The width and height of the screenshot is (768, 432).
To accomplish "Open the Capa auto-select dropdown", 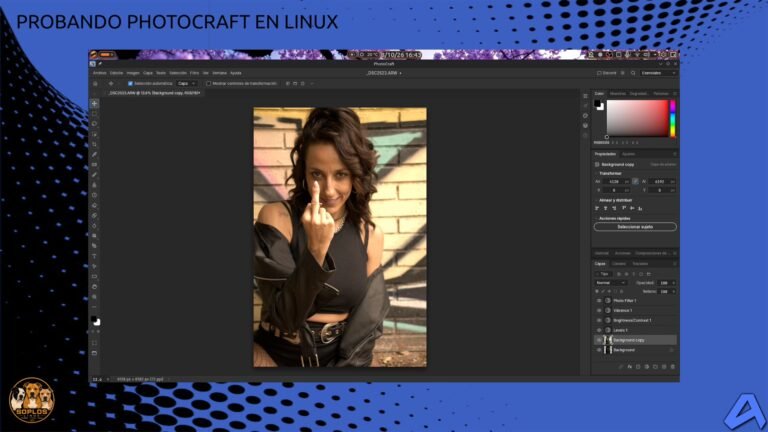I will coord(186,84).
